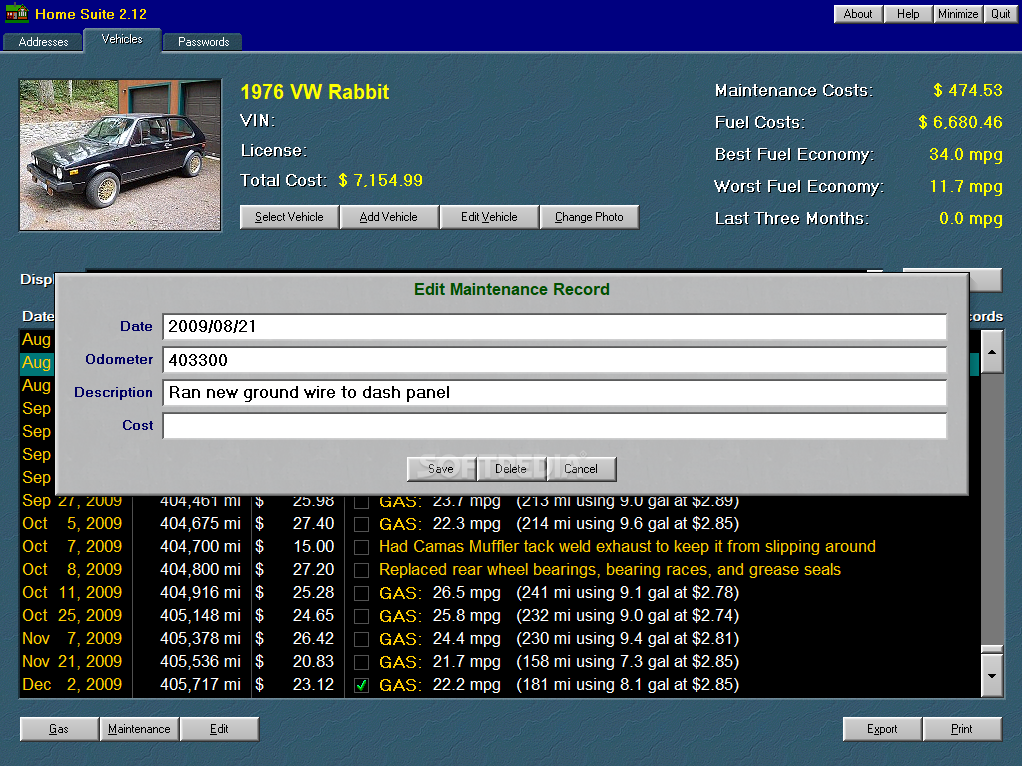
Task: Click the empty Cost field
Action: click(554, 426)
